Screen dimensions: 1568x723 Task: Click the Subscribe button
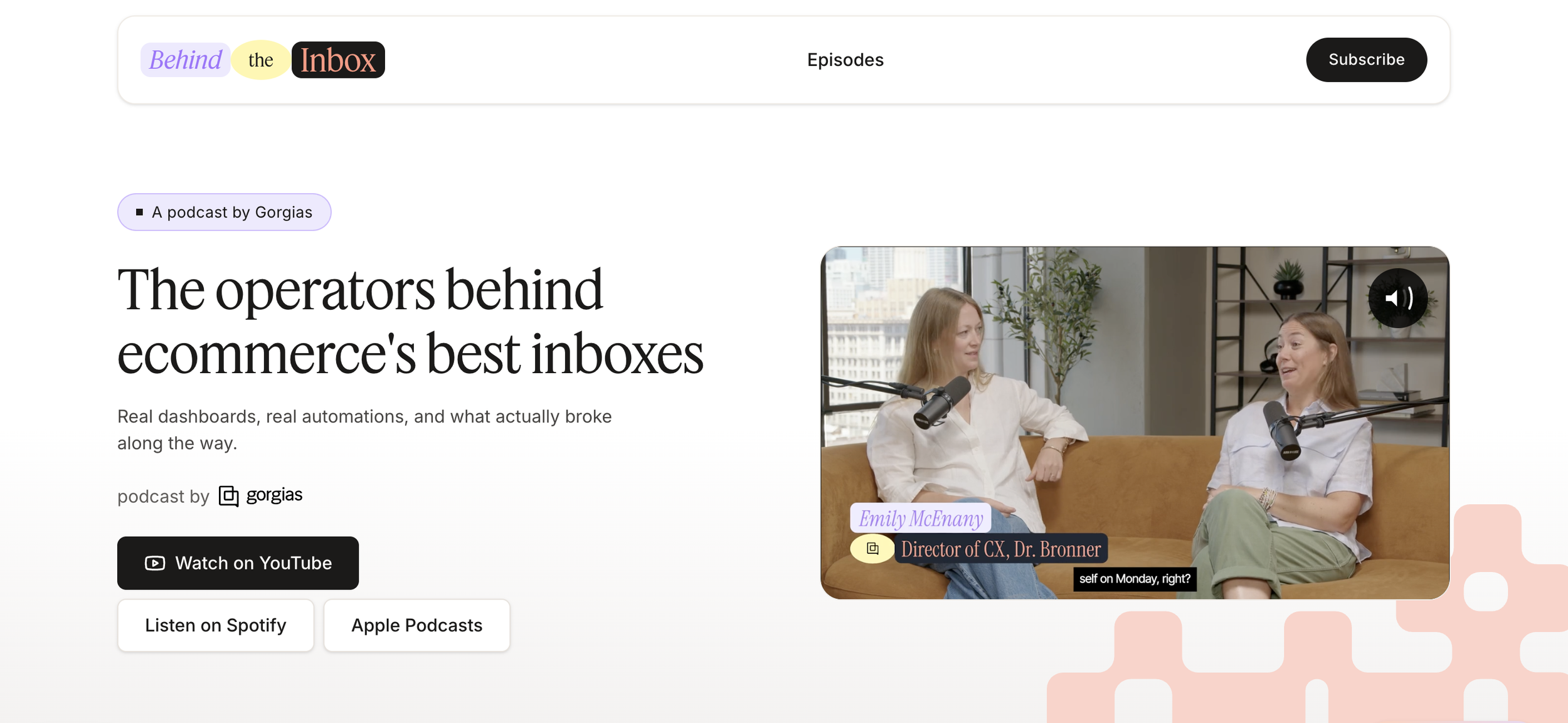click(x=1366, y=60)
